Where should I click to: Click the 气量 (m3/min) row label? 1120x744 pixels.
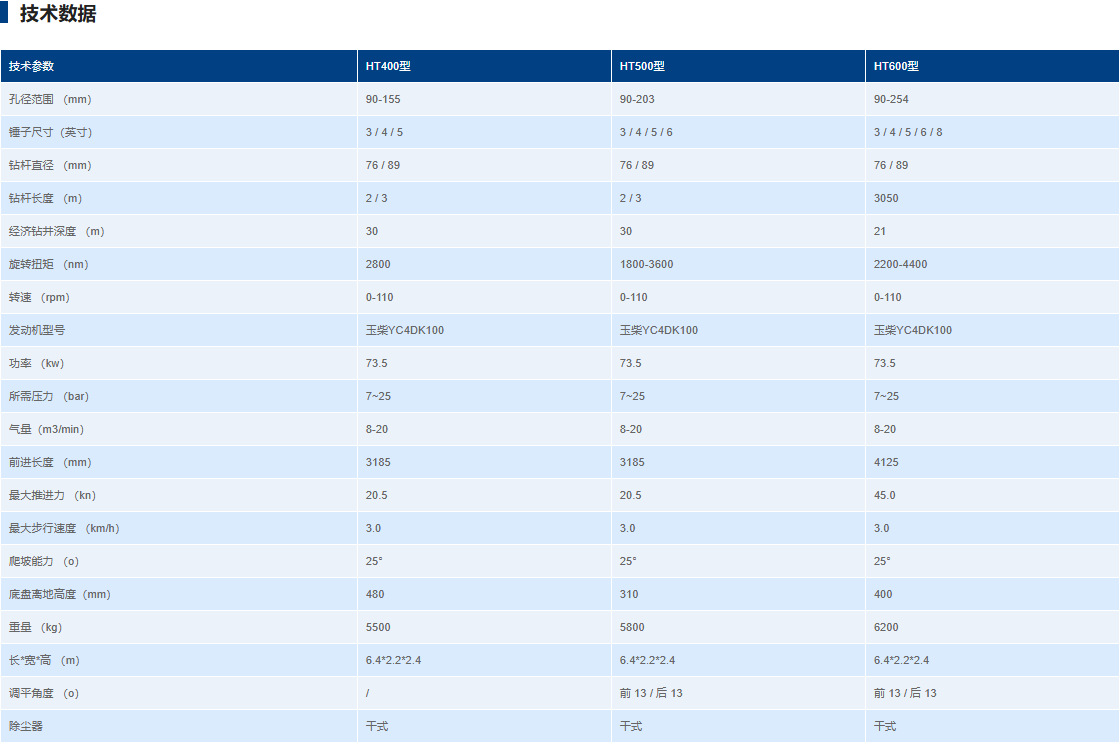(x=46, y=429)
